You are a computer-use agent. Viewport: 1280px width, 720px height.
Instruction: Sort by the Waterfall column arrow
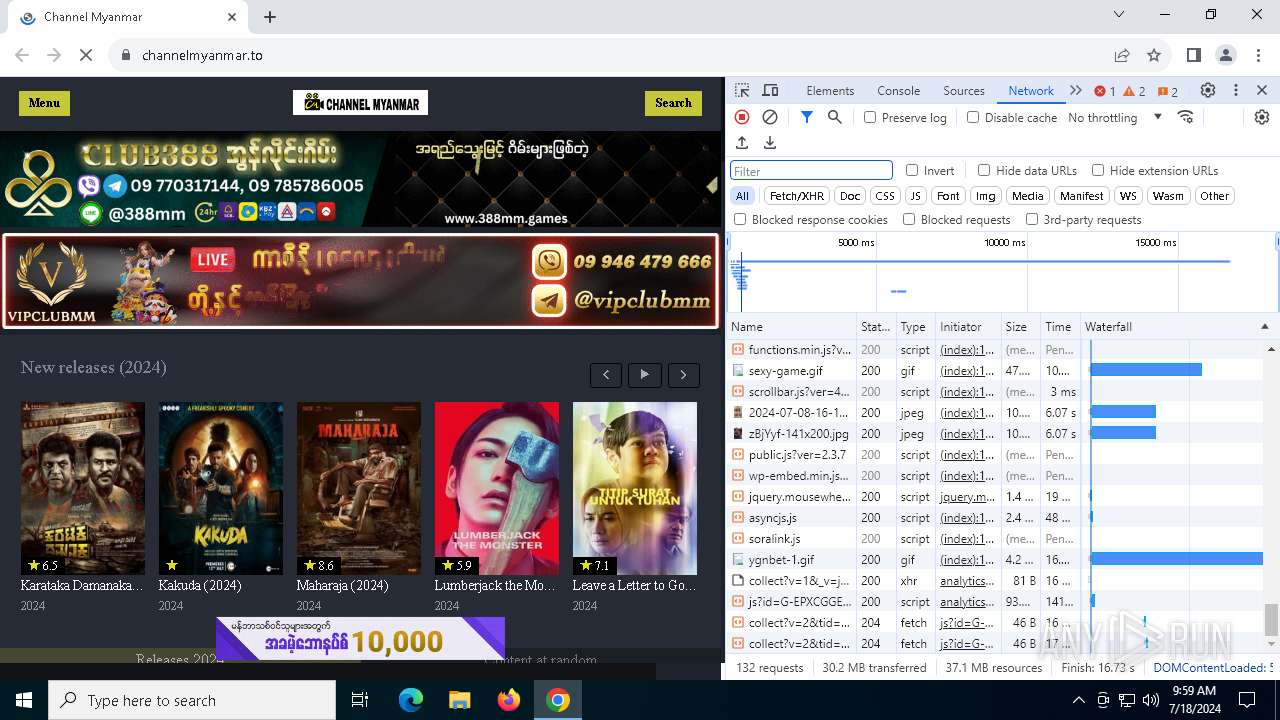pyautogui.click(x=1264, y=327)
